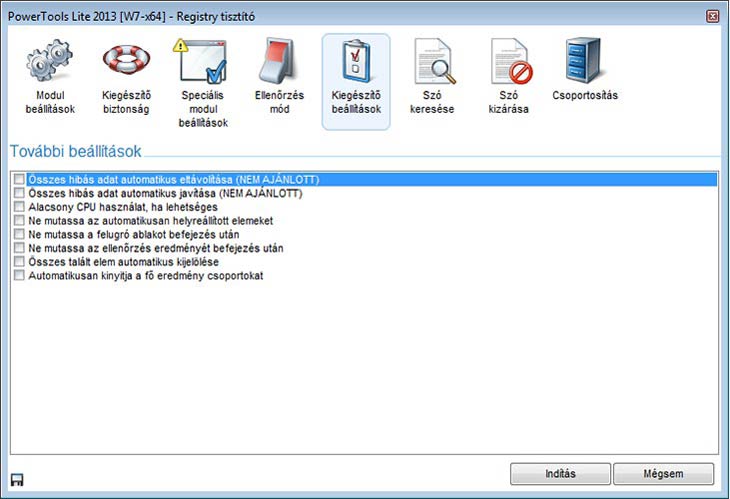Viewport: 730px width, 499px height.
Task: Check Ne mutassa az automatikusan helyreállított elemeket
Action: tap(19, 220)
